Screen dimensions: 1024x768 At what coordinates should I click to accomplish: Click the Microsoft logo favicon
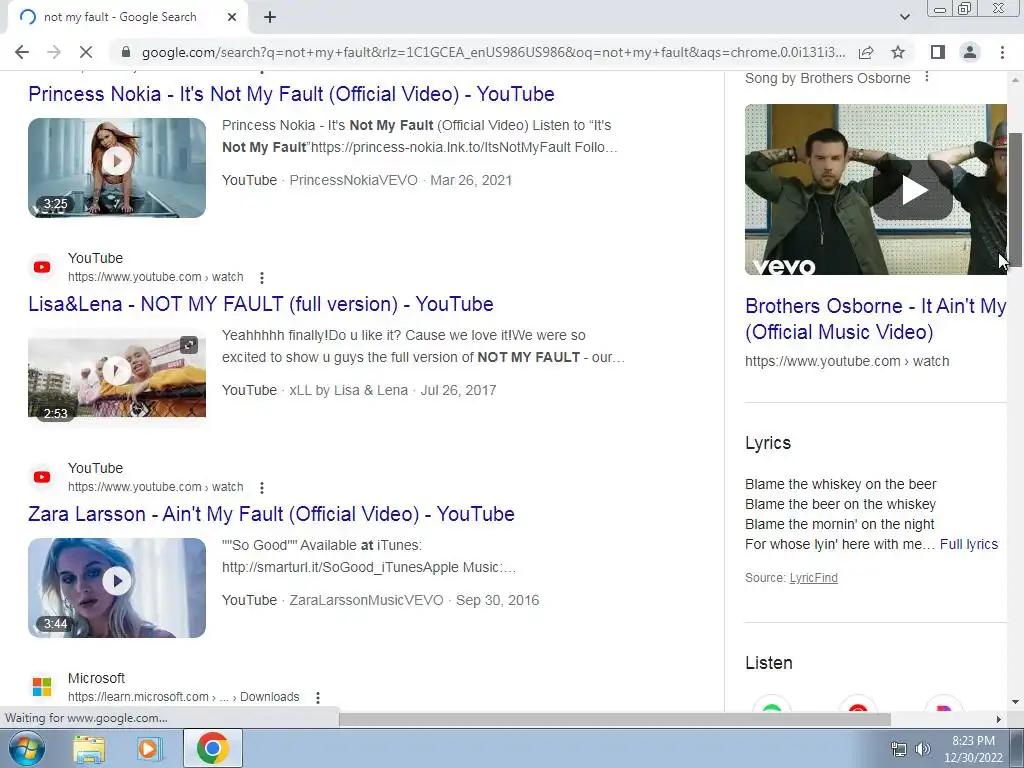point(42,687)
